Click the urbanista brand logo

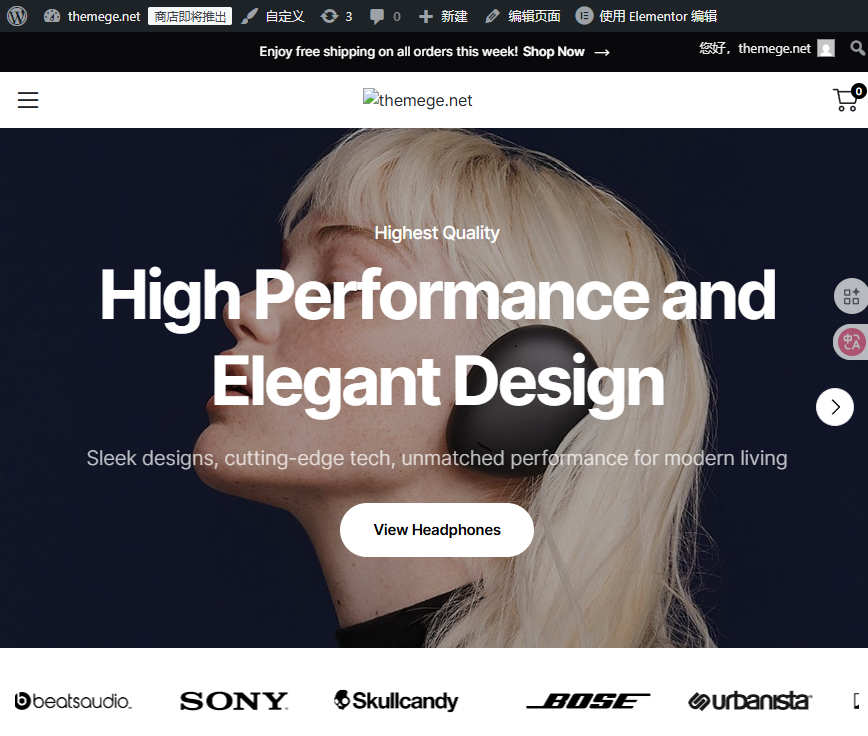point(750,701)
